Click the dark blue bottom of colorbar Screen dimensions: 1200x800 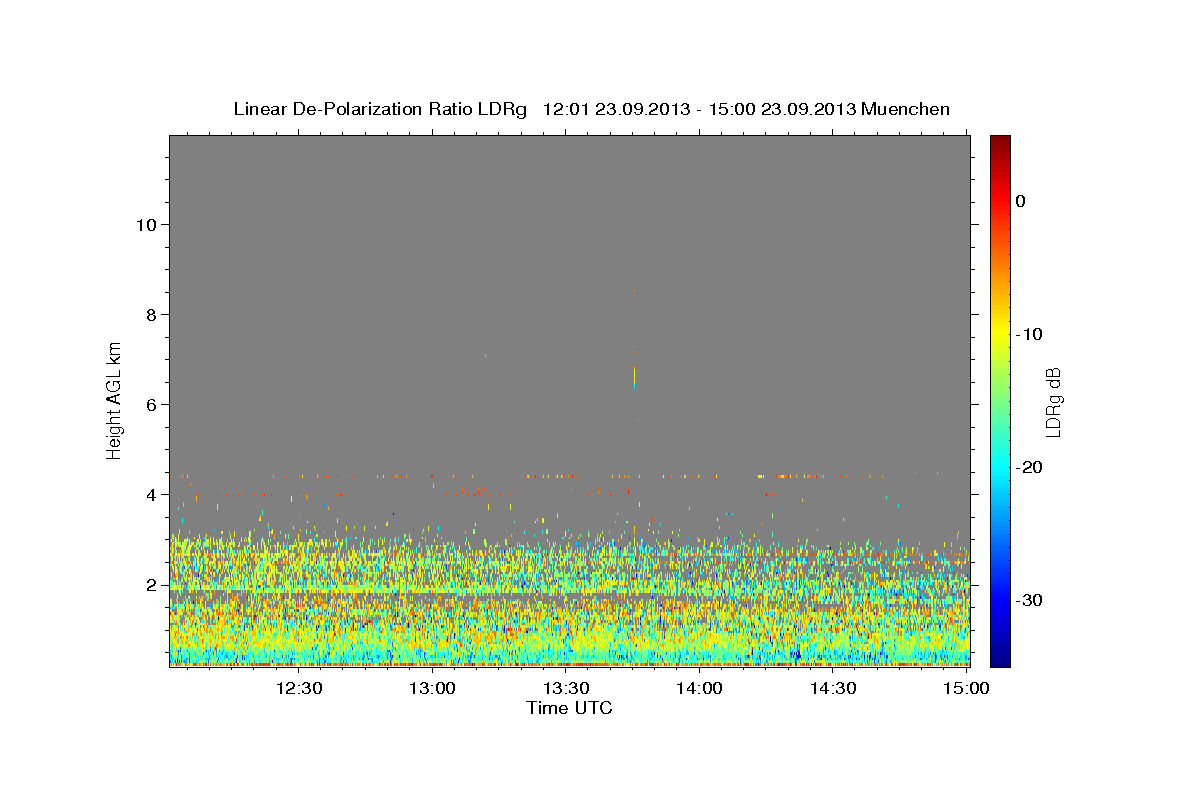pyautogui.click(x=1000, y=660)
